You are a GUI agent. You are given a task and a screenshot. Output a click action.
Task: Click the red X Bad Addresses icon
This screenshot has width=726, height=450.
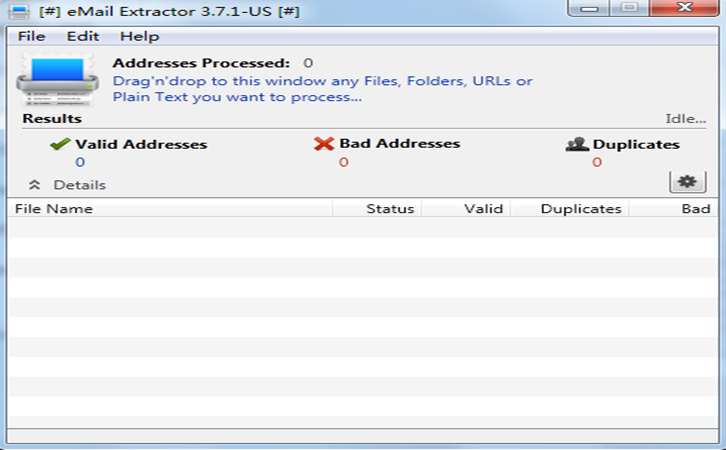click(323, 144)
